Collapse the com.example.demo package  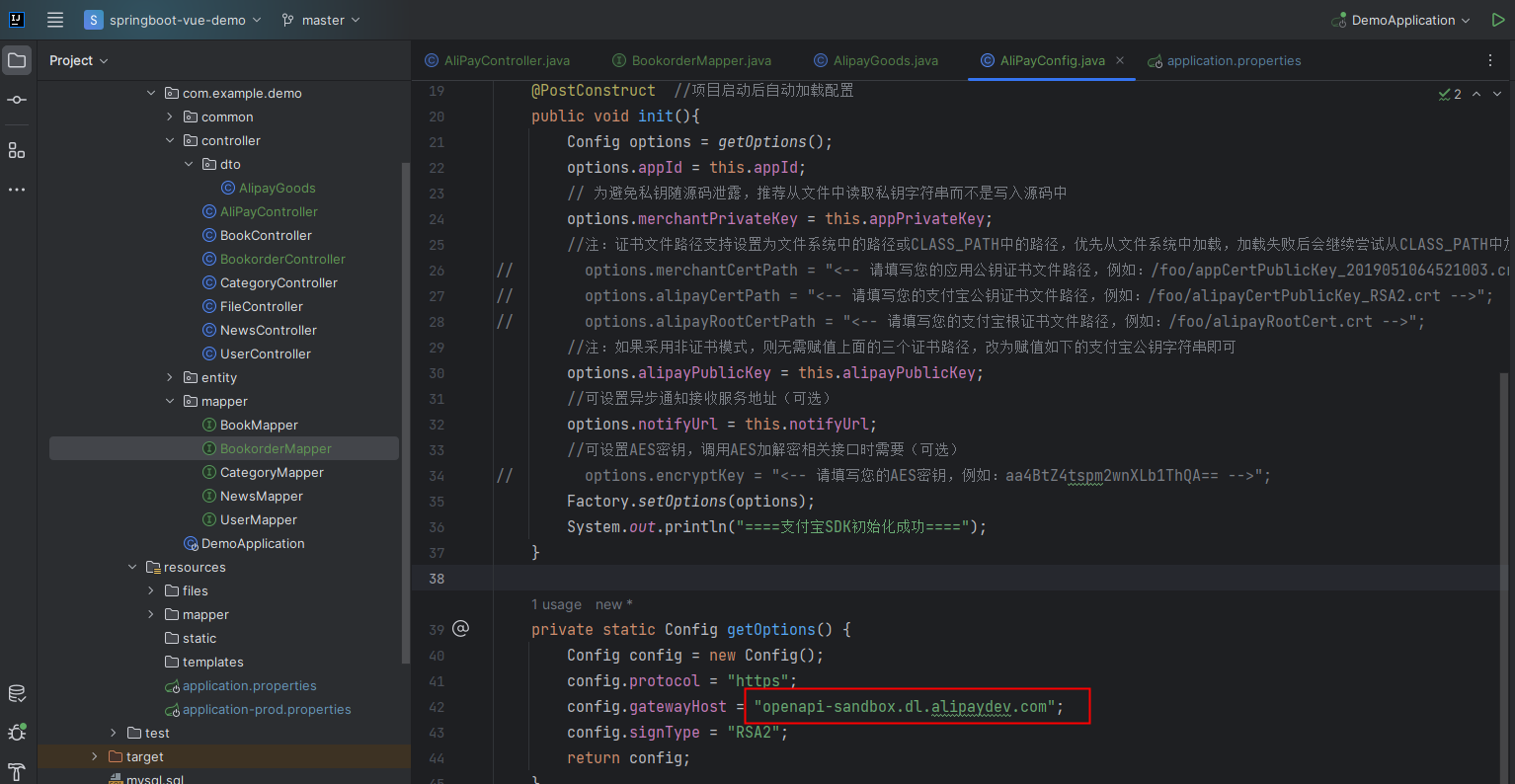click(151, 93)
